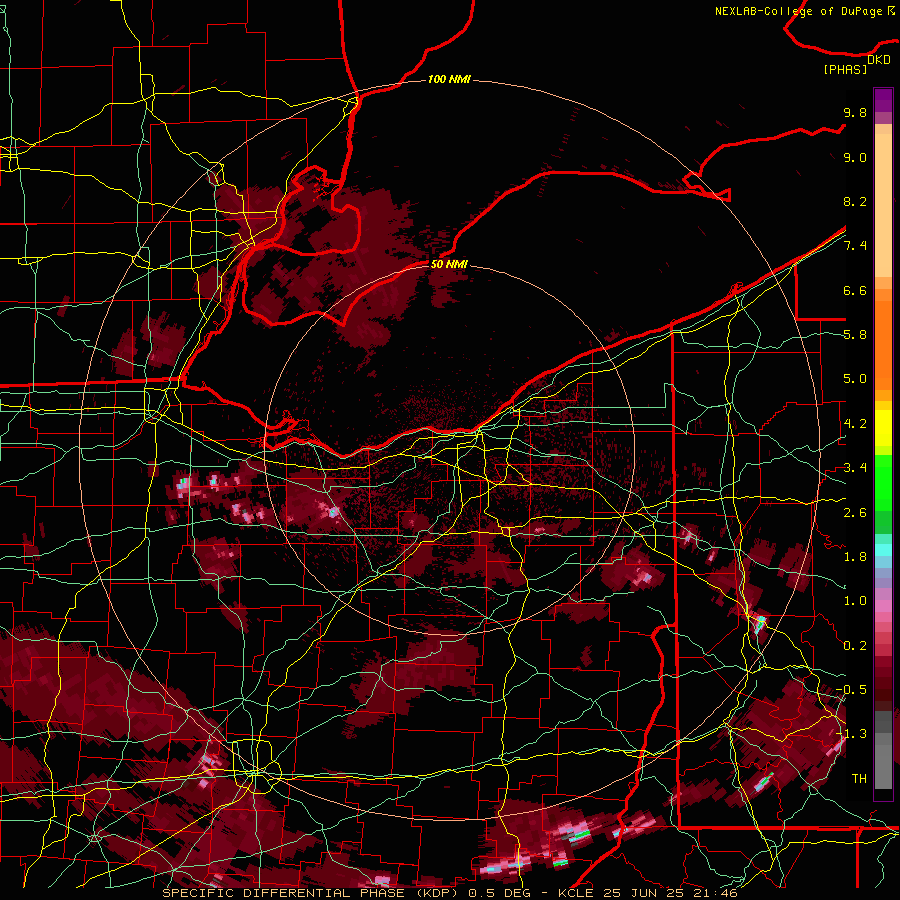Screen dimensions: 900x900
Task: Click the 5.8 value on color scale
Action: click(855, 335)
